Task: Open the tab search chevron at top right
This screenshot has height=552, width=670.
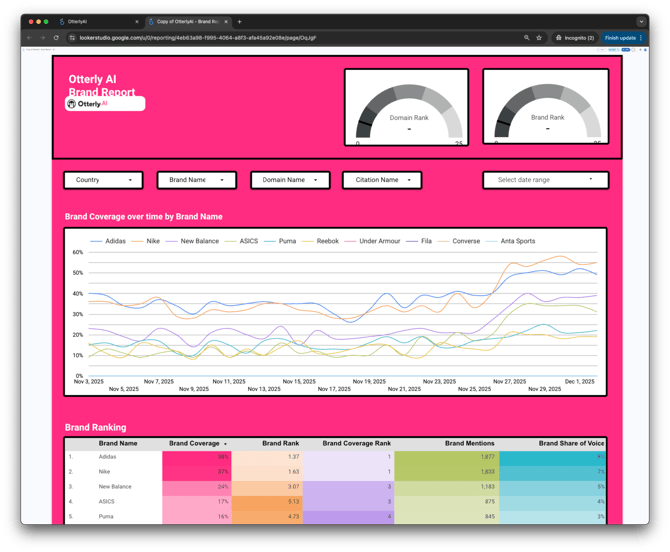Action: pyautogui.click(x=641, y=21)
